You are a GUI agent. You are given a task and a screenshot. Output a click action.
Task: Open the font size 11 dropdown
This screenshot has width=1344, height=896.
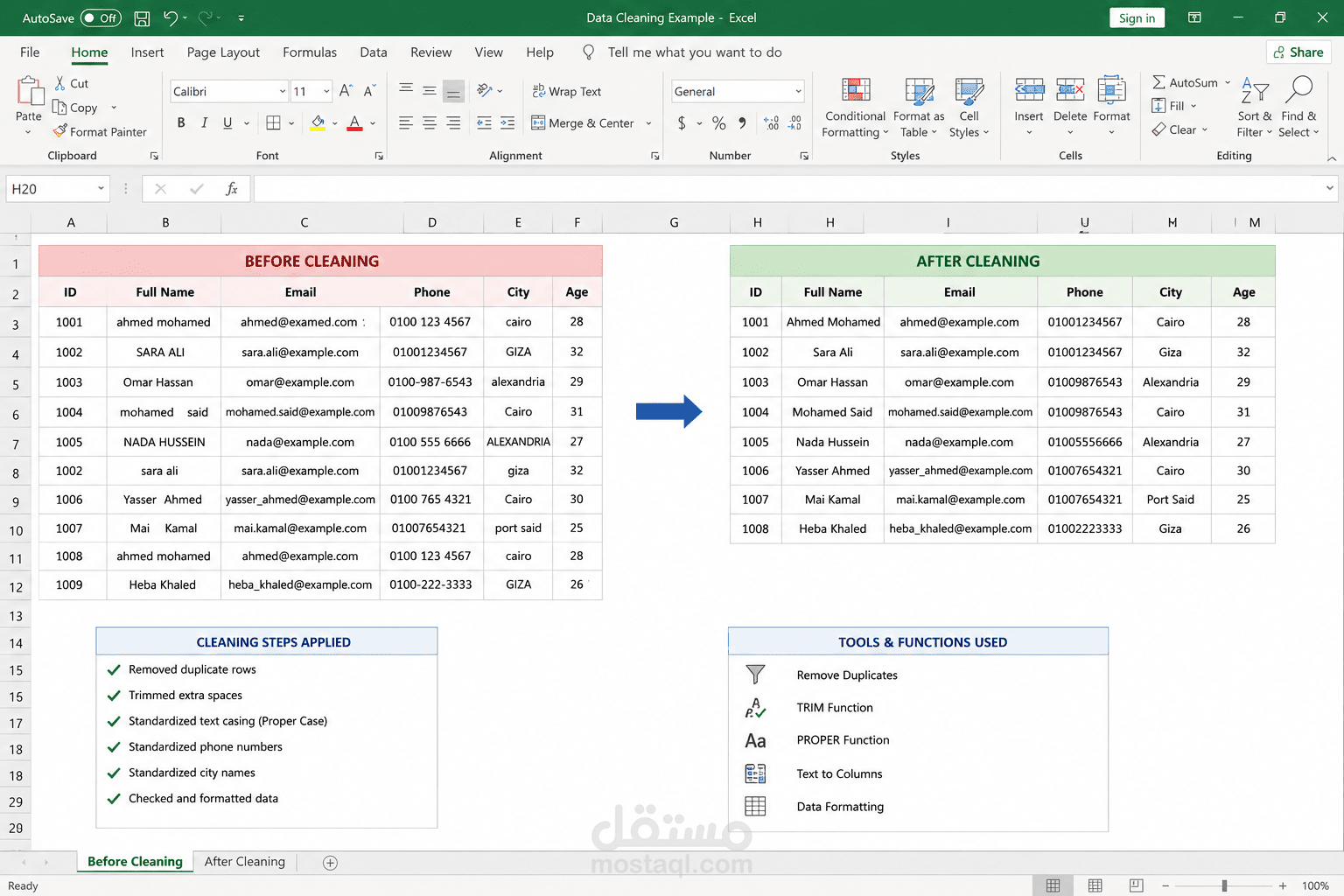[326, 91]
